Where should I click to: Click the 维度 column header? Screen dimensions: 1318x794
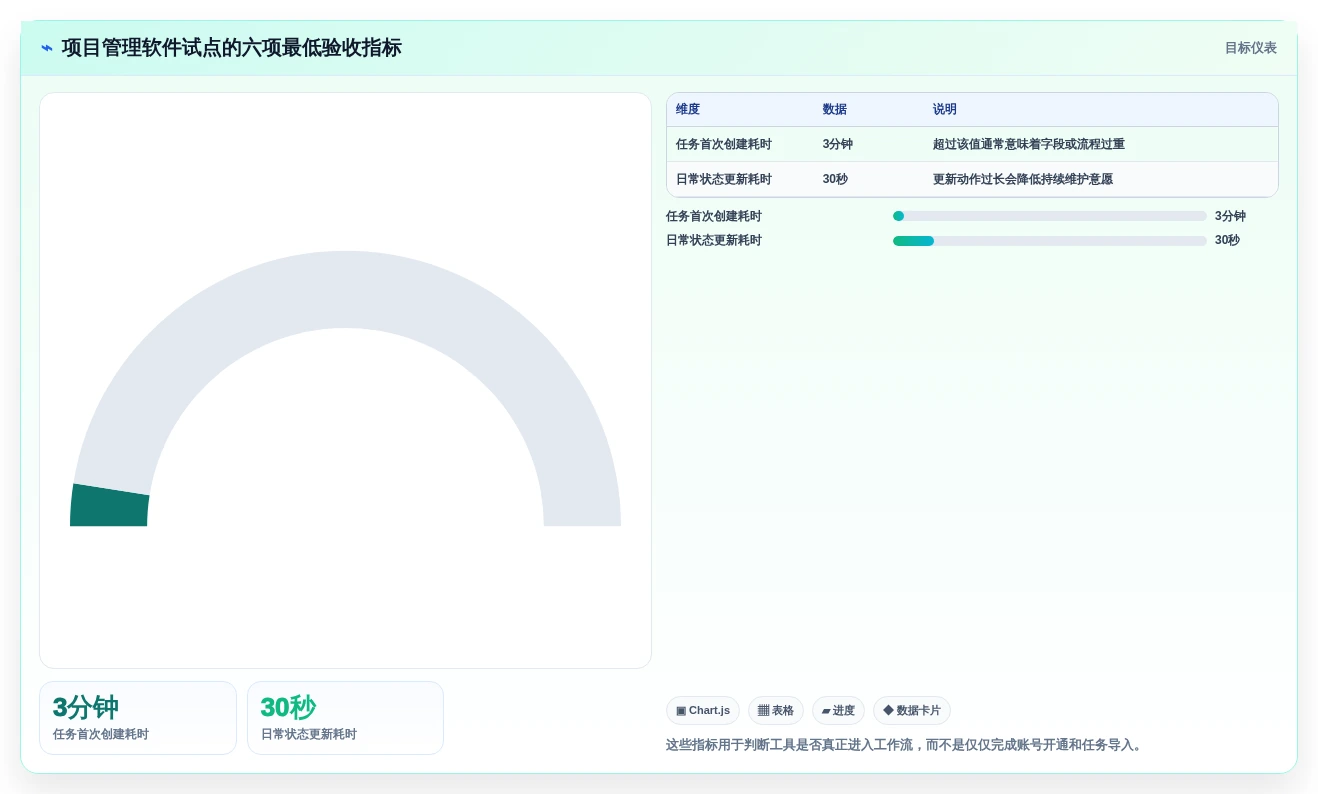[688, 110]
